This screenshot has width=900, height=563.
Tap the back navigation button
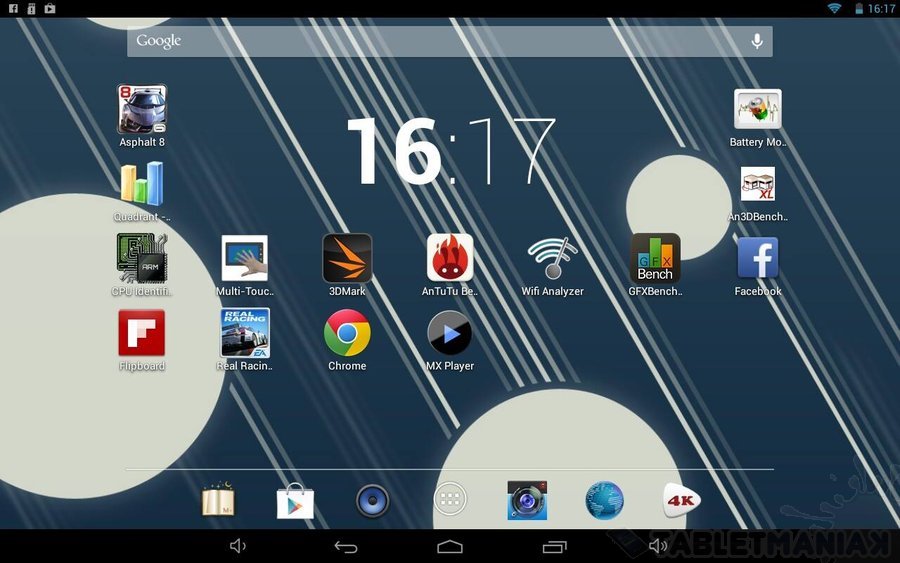click(346, 546)
